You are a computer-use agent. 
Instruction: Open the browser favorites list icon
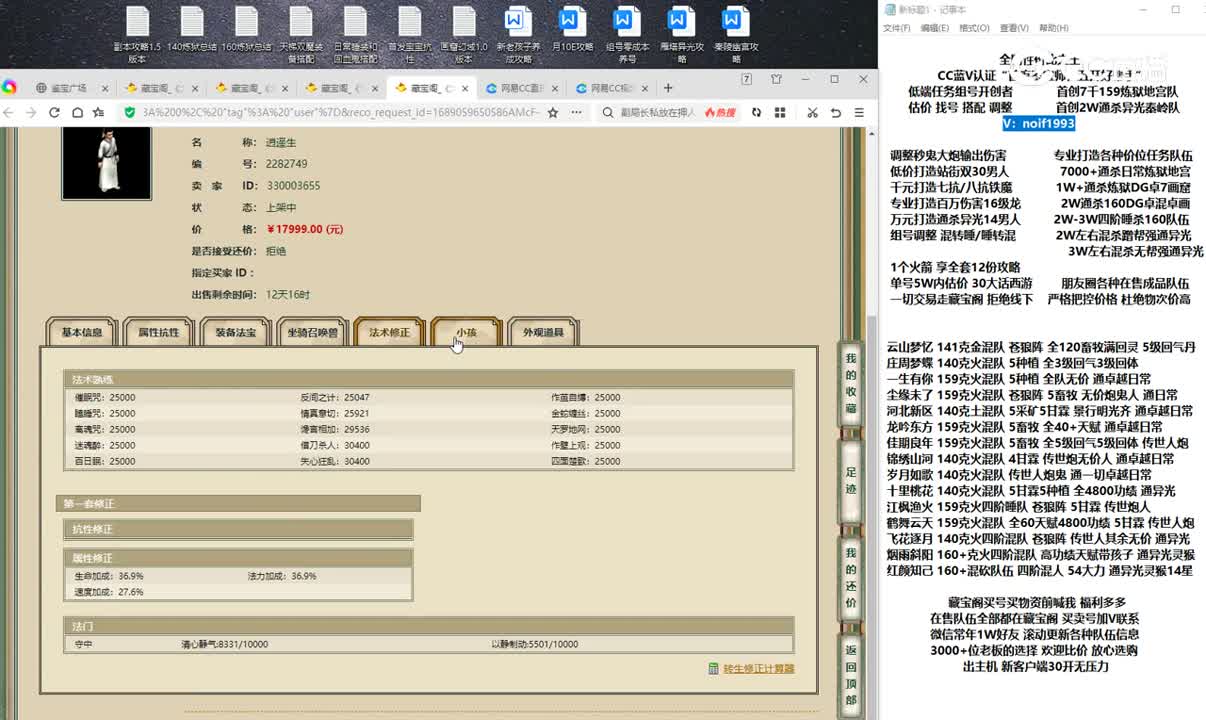[x=98, y=113]
